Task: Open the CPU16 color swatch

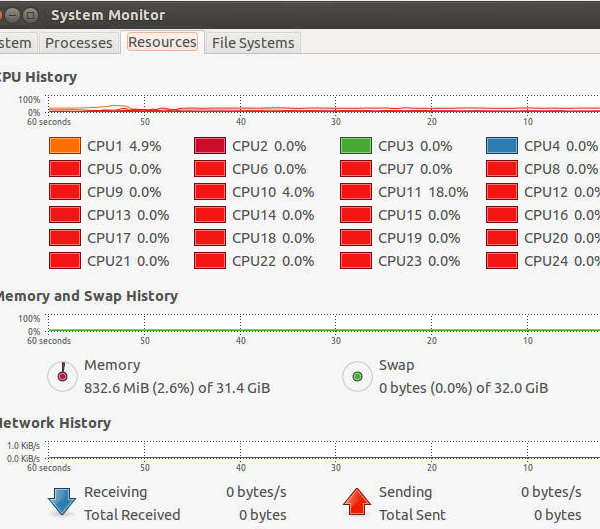Action: pos(502,215)
